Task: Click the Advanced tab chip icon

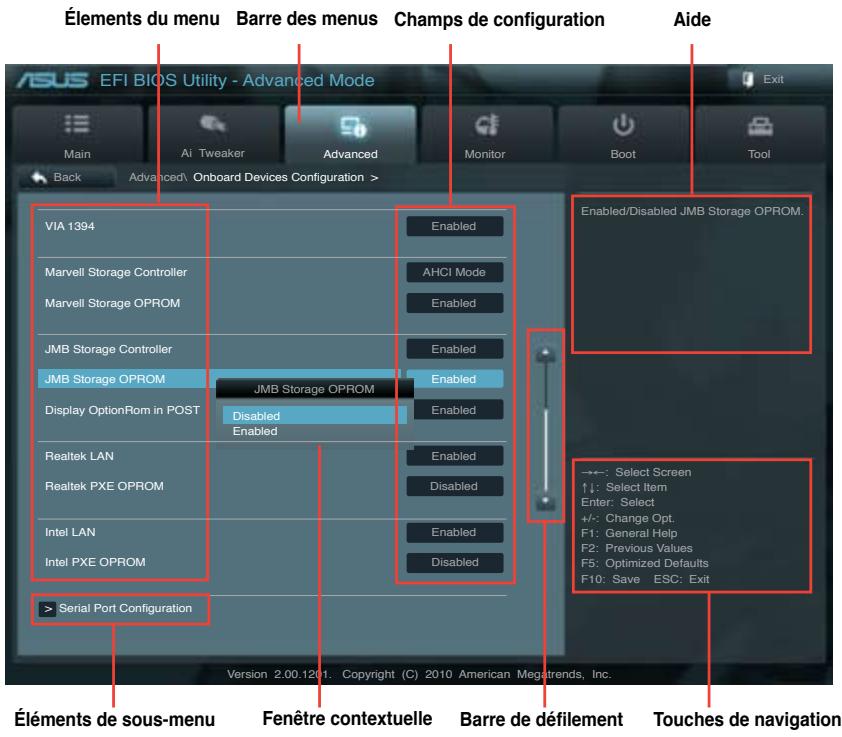Action: coord(353,127)
